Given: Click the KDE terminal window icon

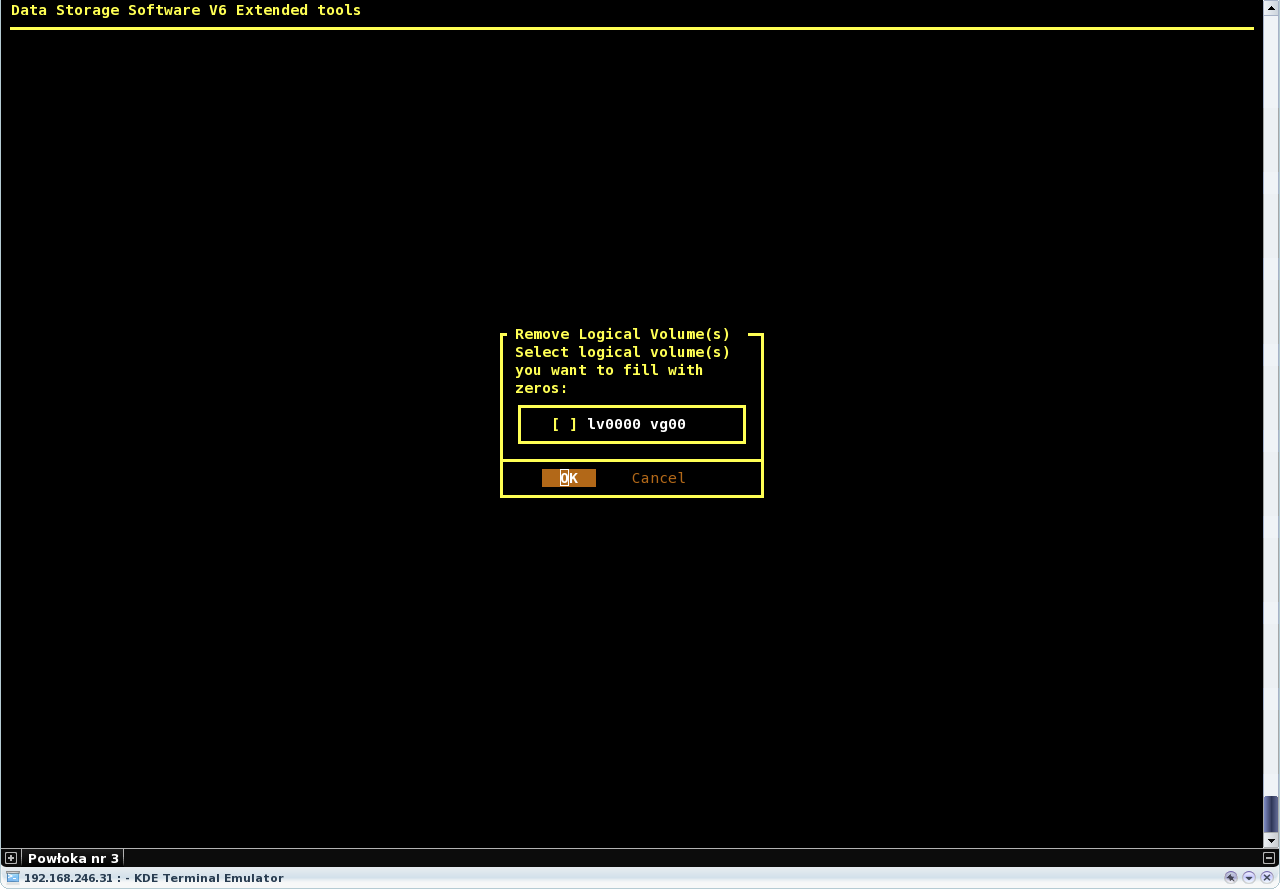Looking at the screenshot, I should (13, 878).
